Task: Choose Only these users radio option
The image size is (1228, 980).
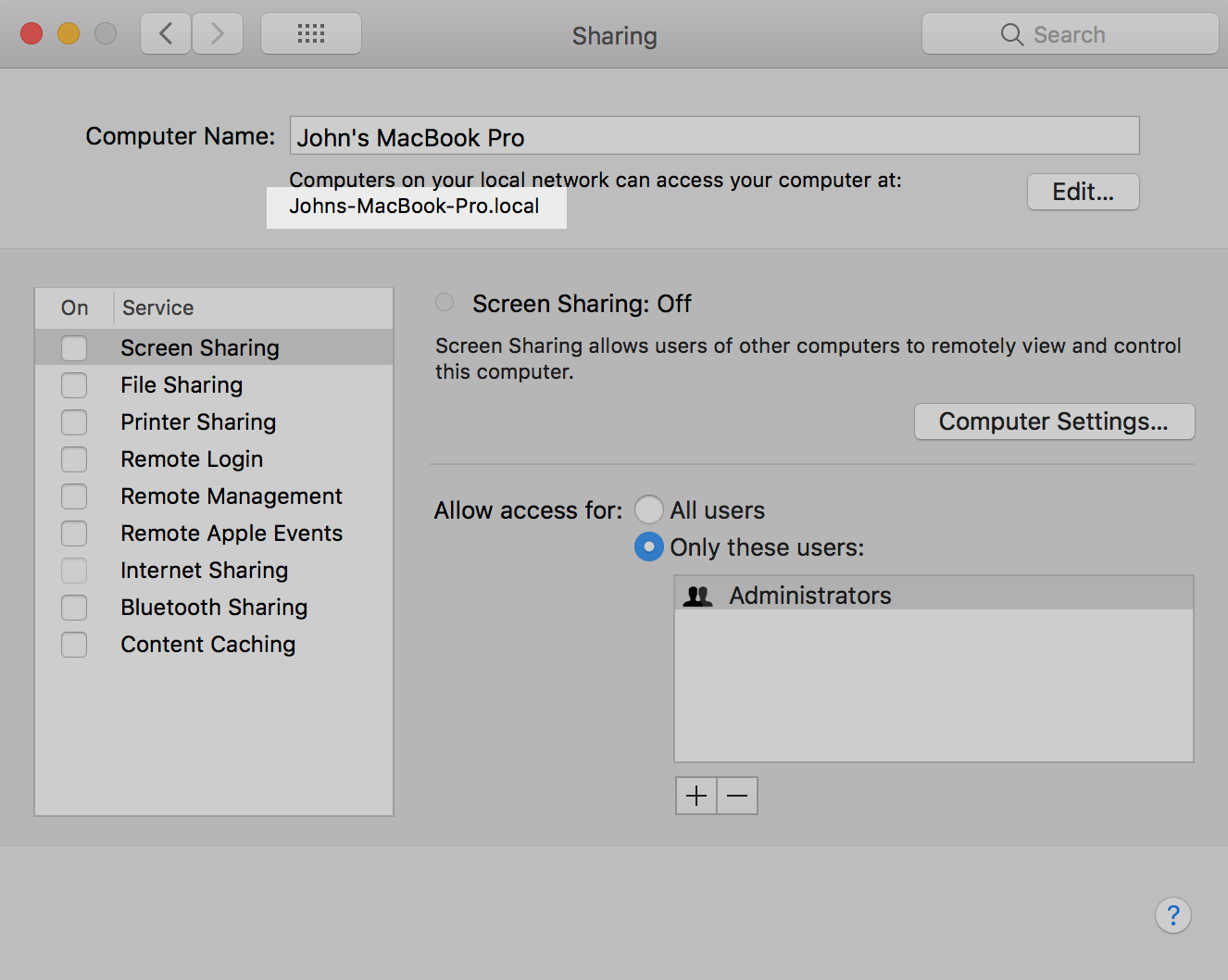Action: tap(649, 547)
